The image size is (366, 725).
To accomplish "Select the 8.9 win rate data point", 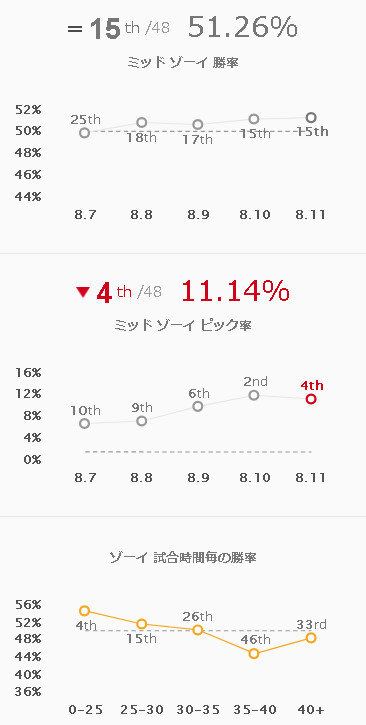I will click(x=198, y=124).
